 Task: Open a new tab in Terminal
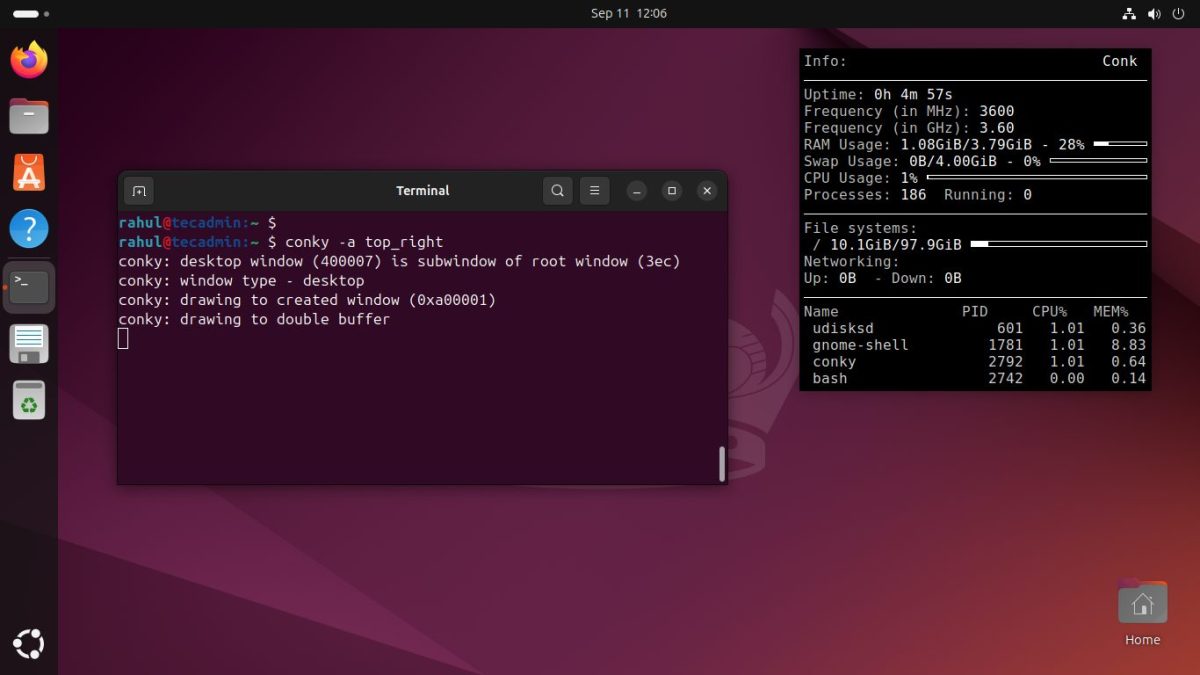coord(139,191)
